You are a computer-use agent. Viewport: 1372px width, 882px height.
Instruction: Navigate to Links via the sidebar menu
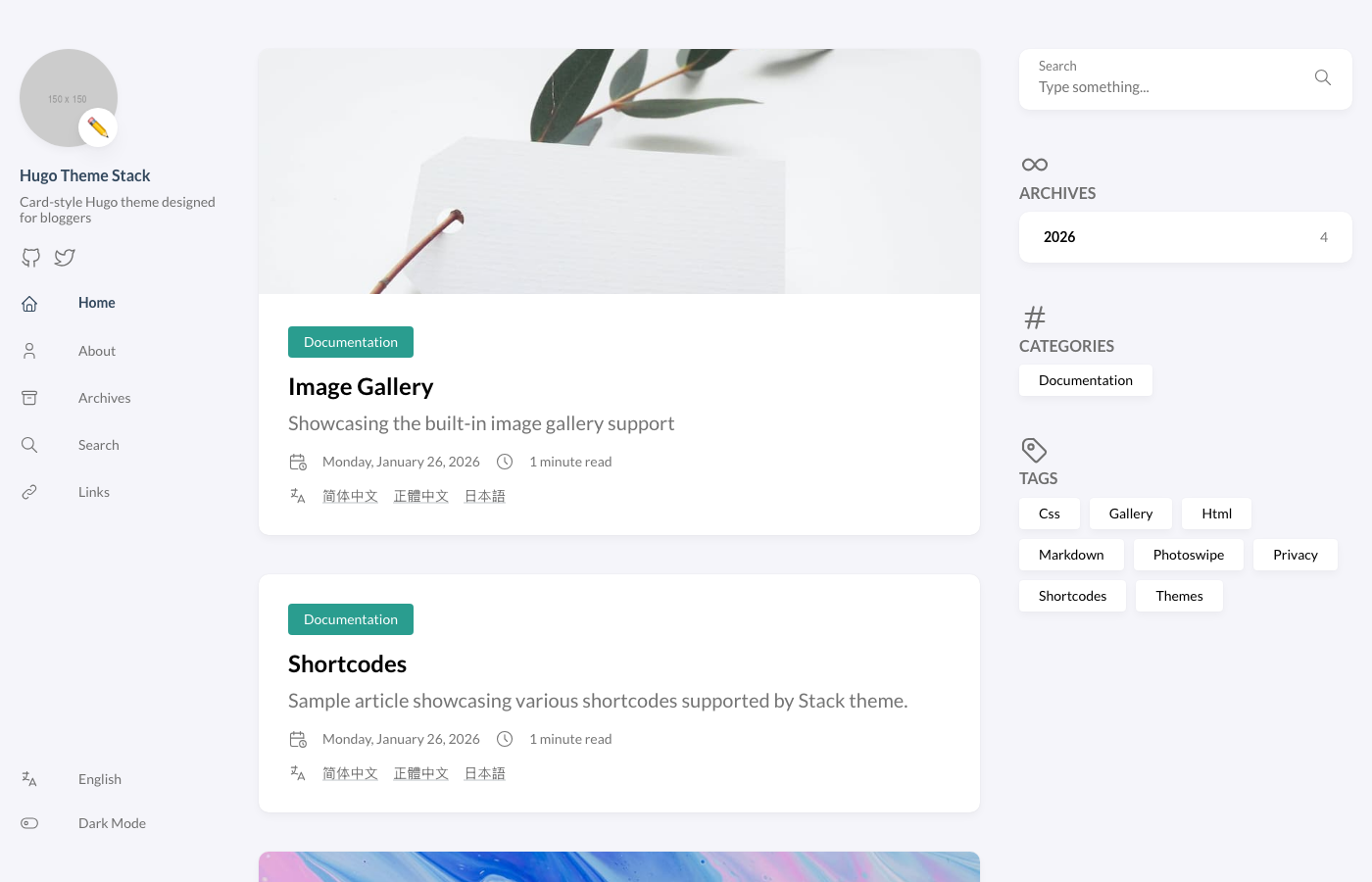point(94,491)
